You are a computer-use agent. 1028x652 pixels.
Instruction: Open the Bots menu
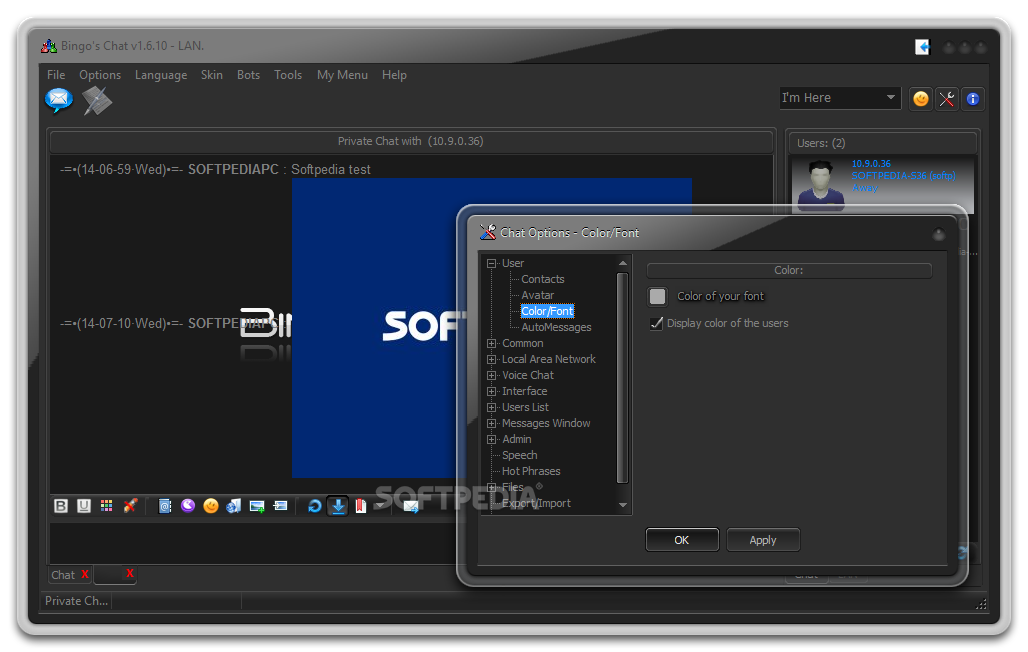pyautogui.click(x=248, y=75)
